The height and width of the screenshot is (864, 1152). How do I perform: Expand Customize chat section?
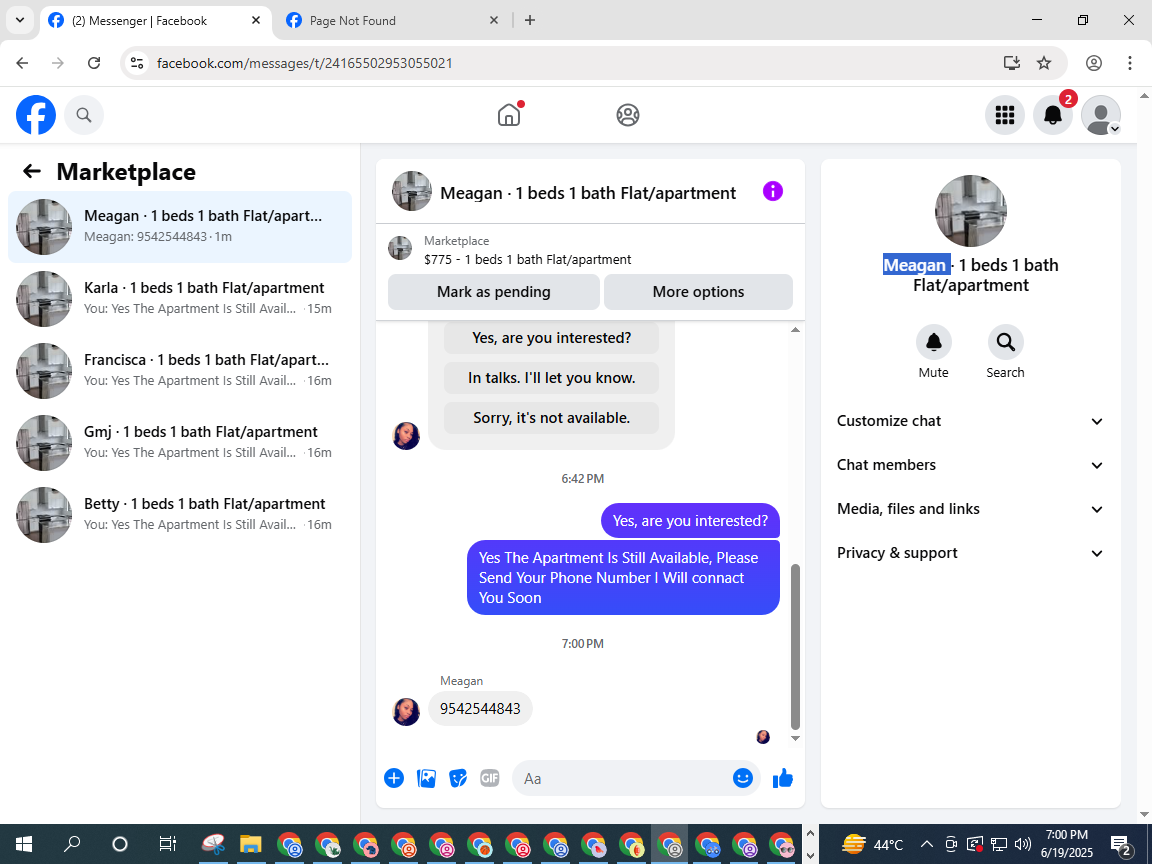coord(970,421)
